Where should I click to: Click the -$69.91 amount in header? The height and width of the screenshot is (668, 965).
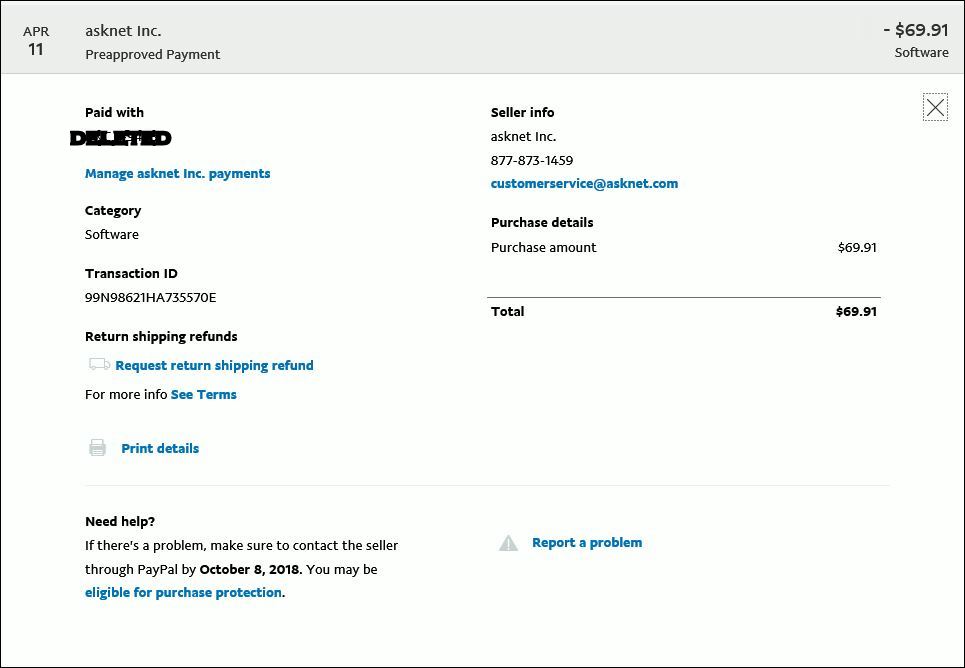click(x=916, y=30)
